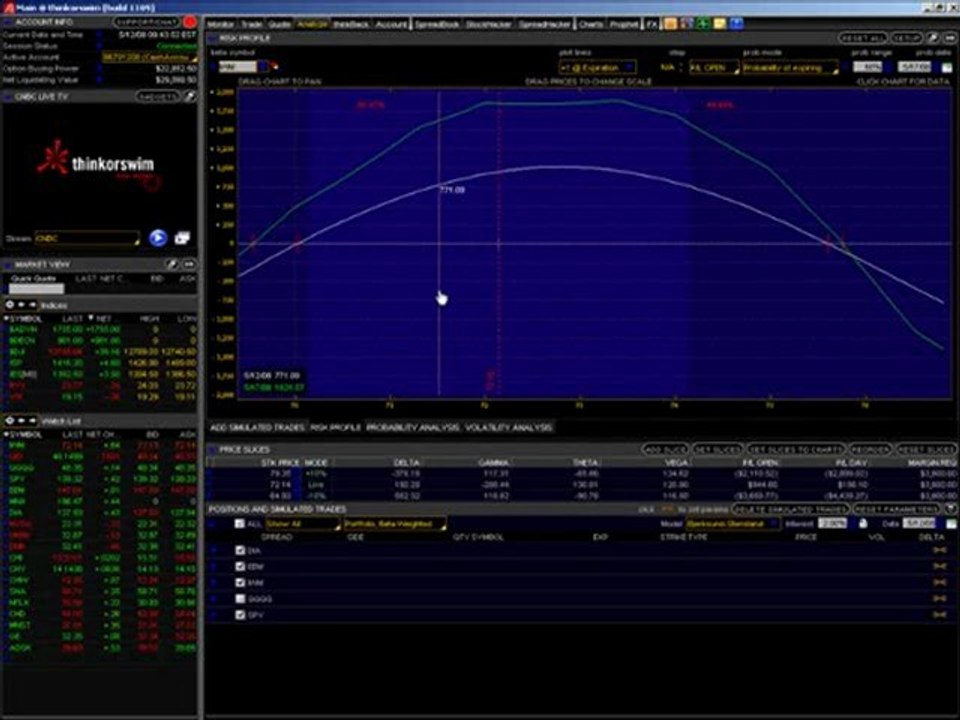Click the lock icon beside interest rate

(863, 523)
